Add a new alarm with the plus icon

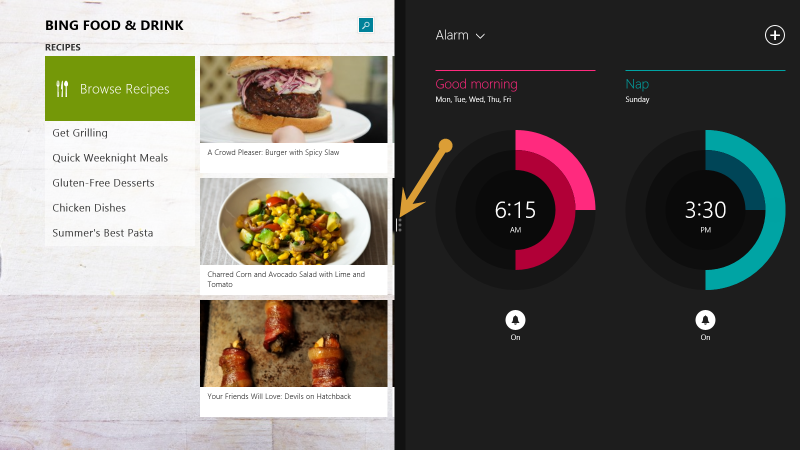click(774, 35)
